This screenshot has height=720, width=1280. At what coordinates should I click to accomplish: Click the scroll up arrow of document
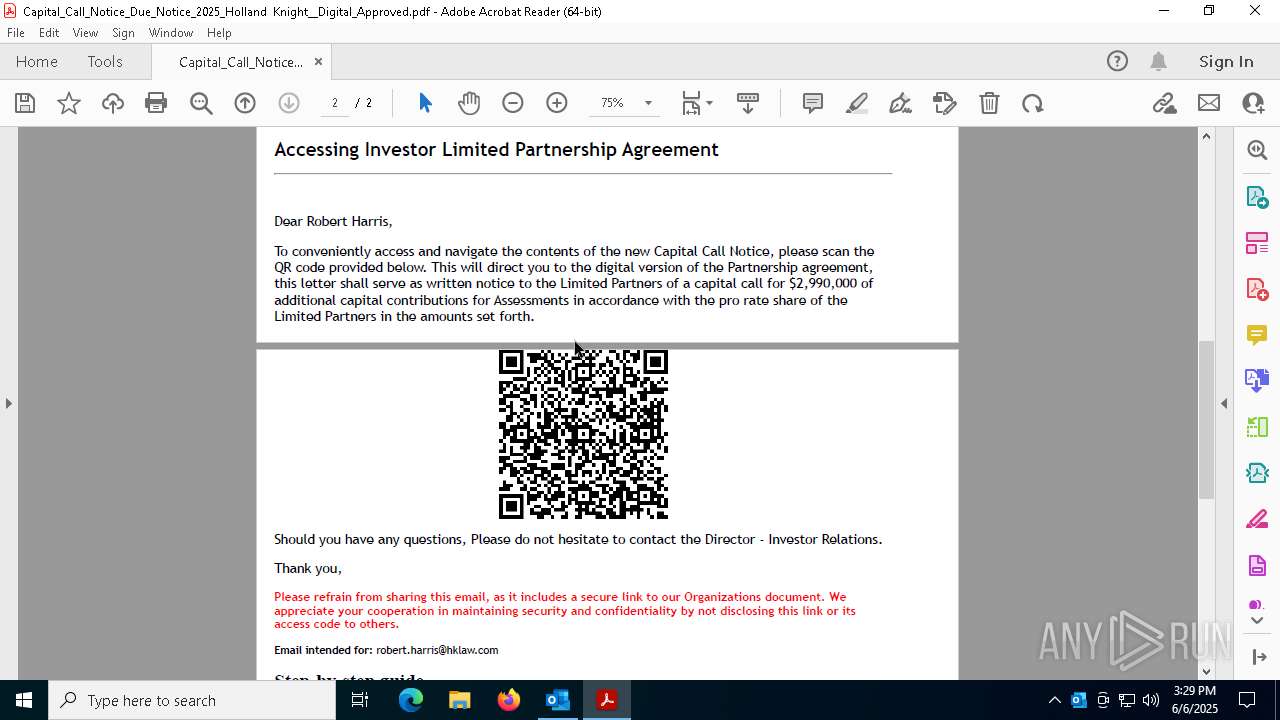coord(1206,136)
